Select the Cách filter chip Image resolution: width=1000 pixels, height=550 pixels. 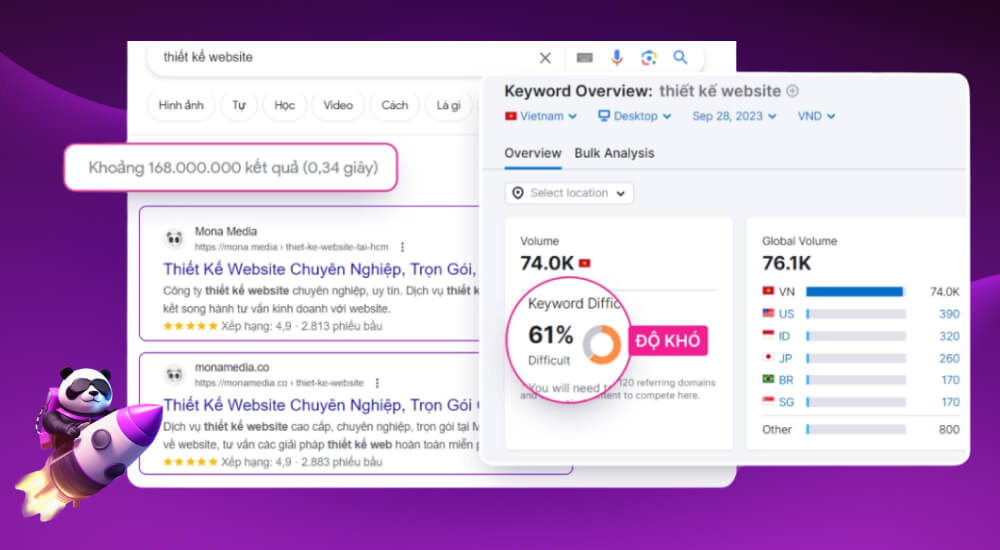394,105
